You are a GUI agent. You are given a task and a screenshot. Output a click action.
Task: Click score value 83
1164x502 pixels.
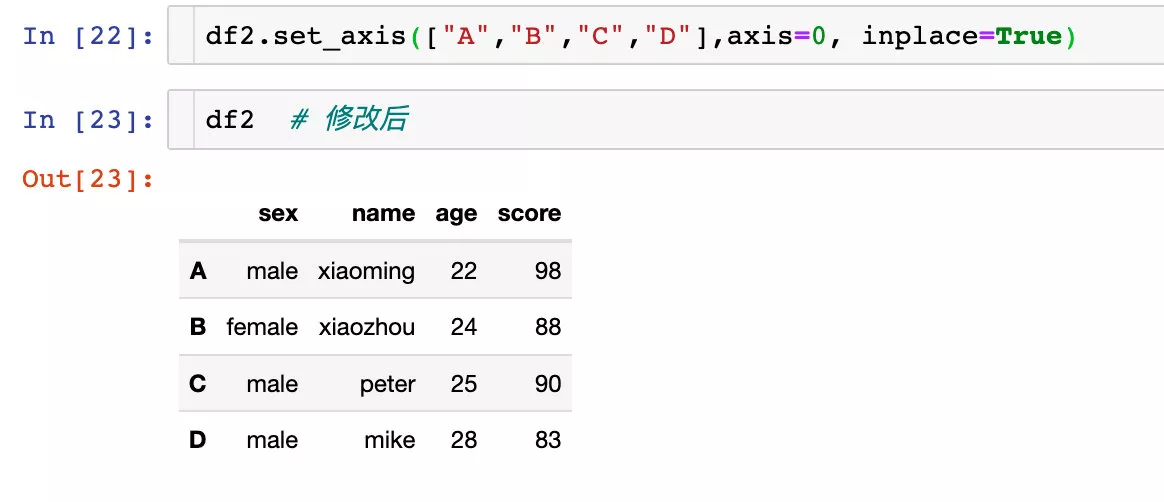(548, 440)
